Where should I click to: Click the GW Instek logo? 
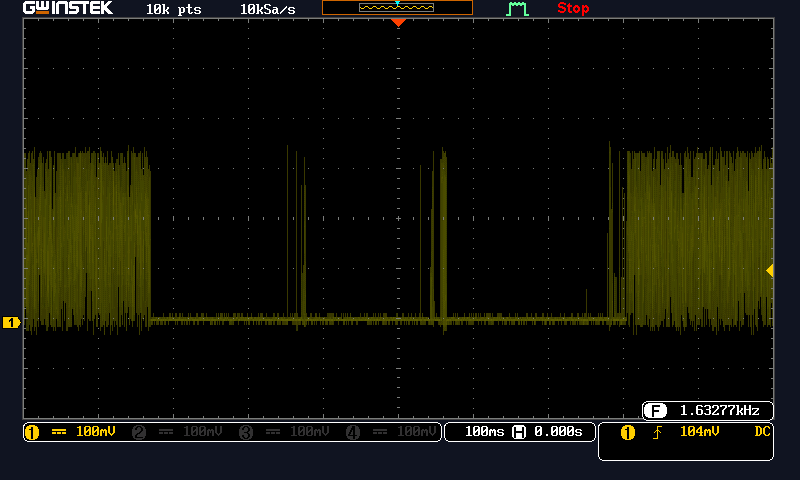click(x=68, y=8)
